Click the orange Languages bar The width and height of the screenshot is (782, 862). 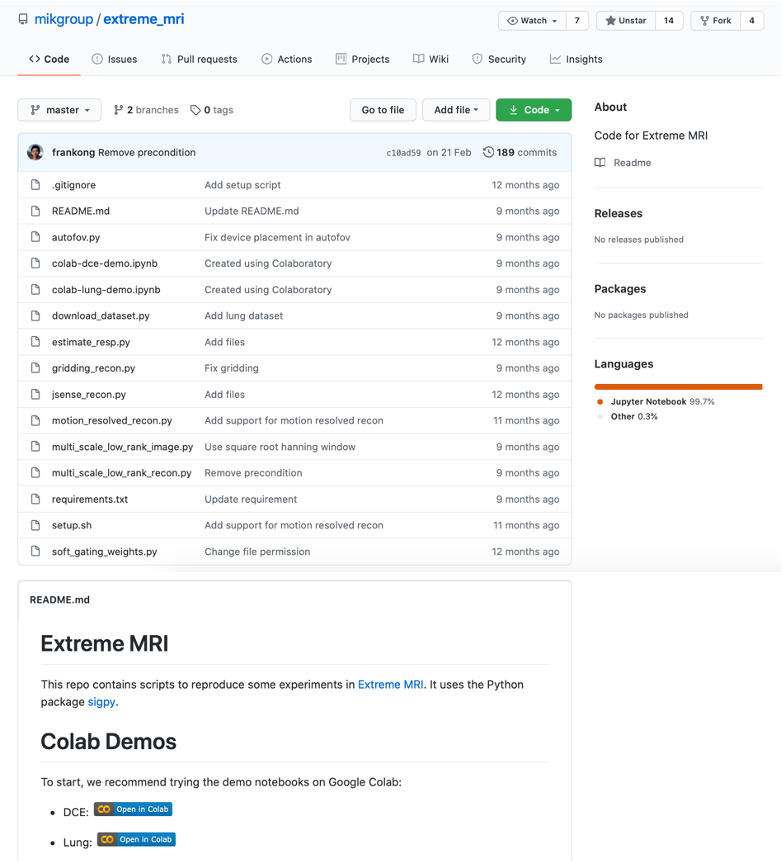click(x=678, y=386)
